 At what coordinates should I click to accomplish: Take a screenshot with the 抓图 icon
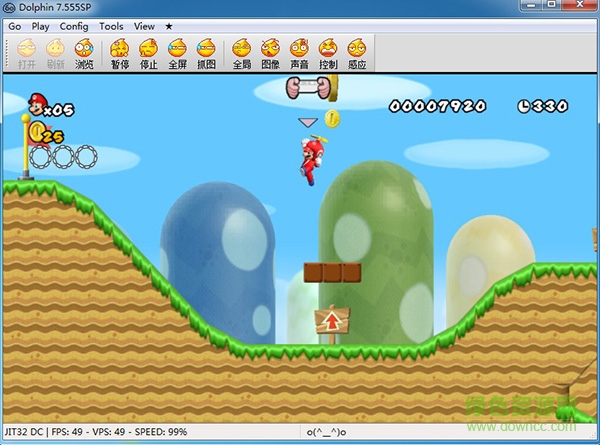click(x=206, y=53)
